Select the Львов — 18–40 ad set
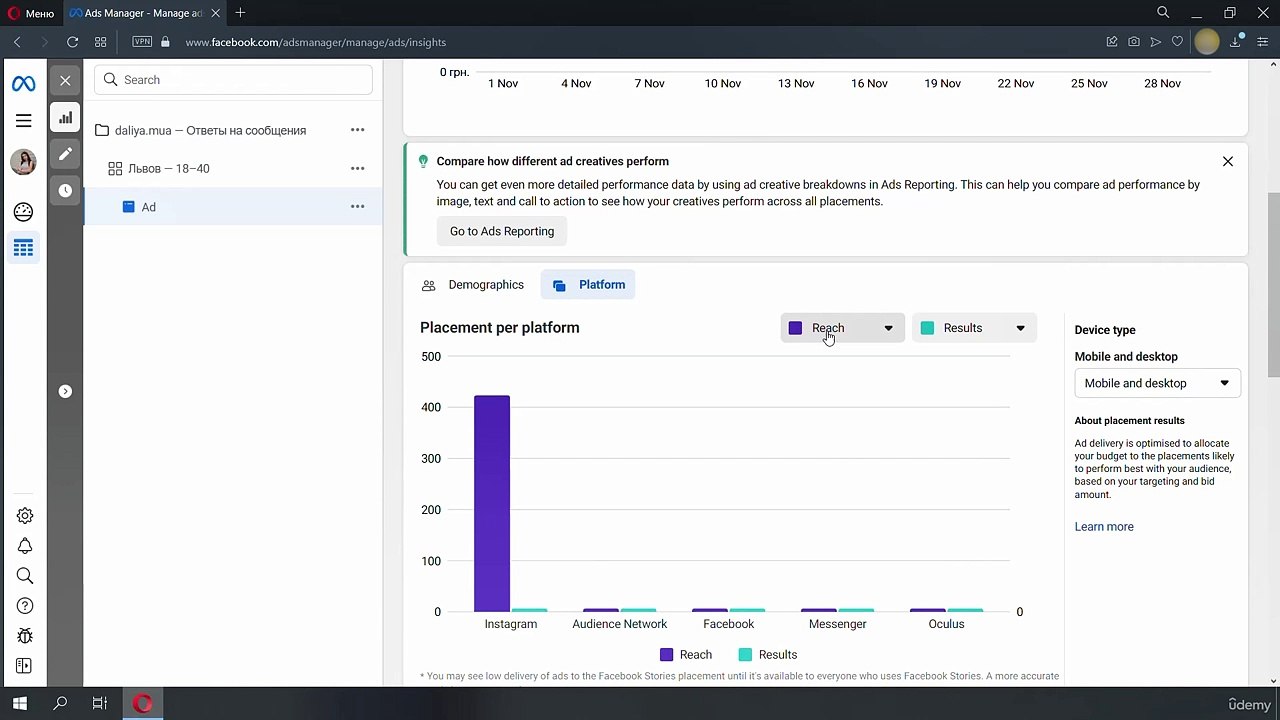 coord(233,168)
